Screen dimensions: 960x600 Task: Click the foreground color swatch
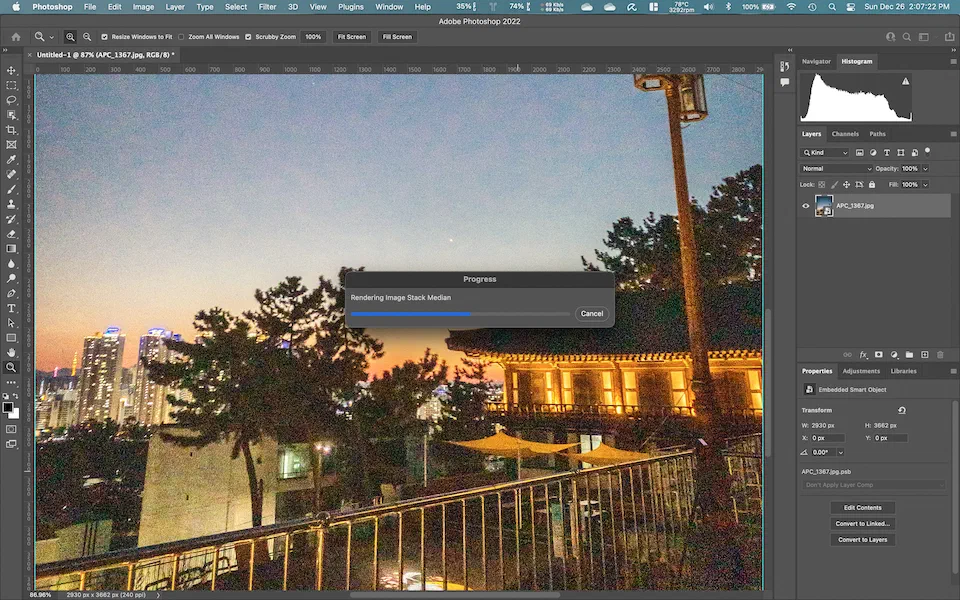pos(9,407)
